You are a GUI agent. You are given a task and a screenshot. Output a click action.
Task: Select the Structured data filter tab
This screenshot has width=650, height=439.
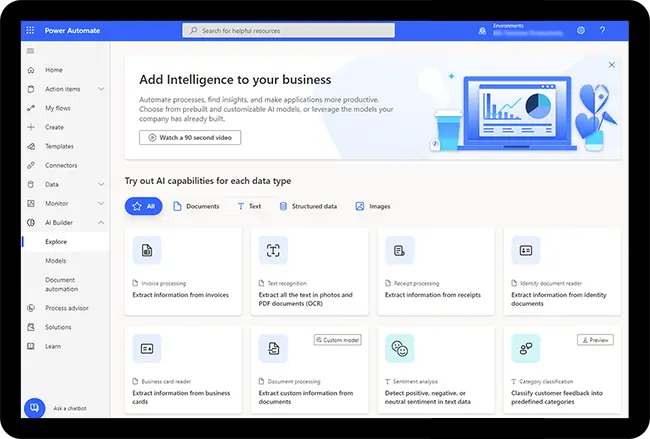pyautogui.click(x=308, y=206)
